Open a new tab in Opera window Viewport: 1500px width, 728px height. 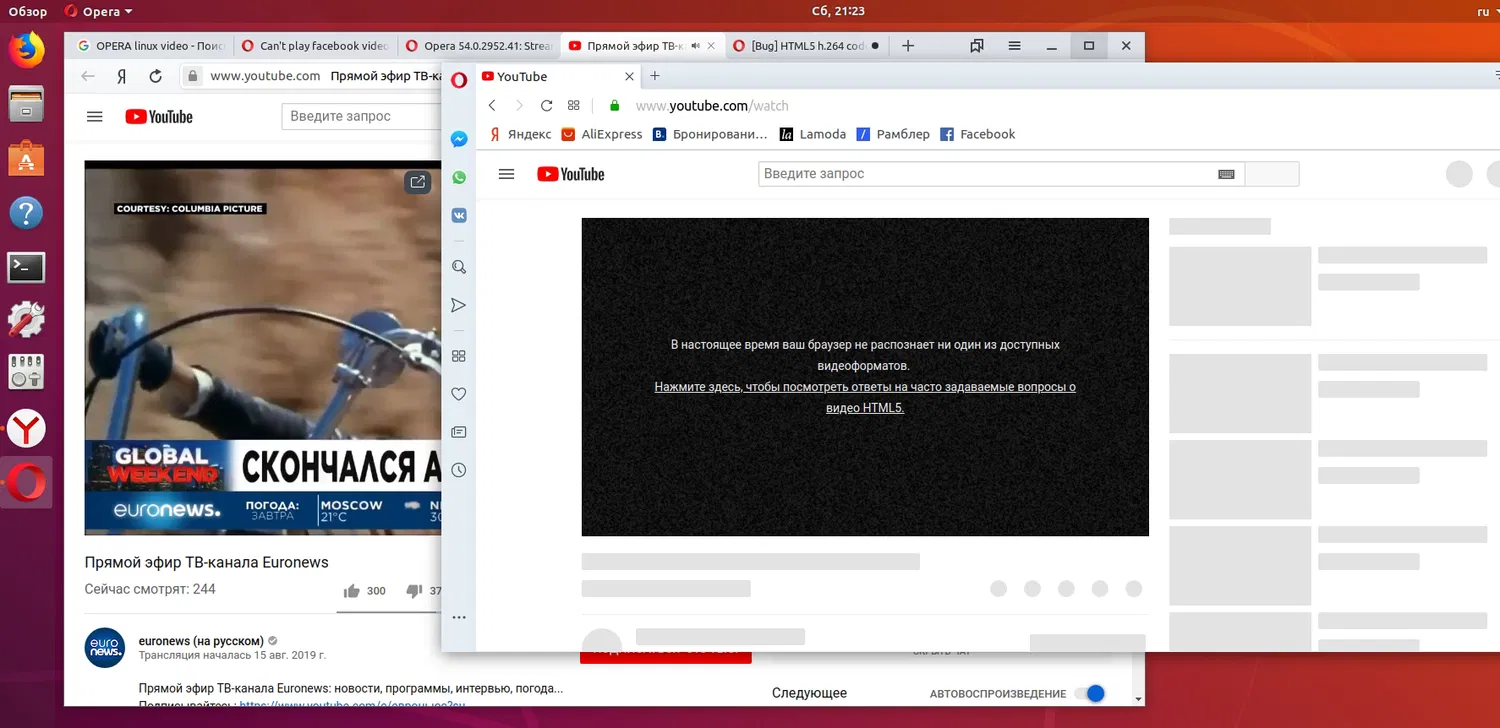[655, 76]
